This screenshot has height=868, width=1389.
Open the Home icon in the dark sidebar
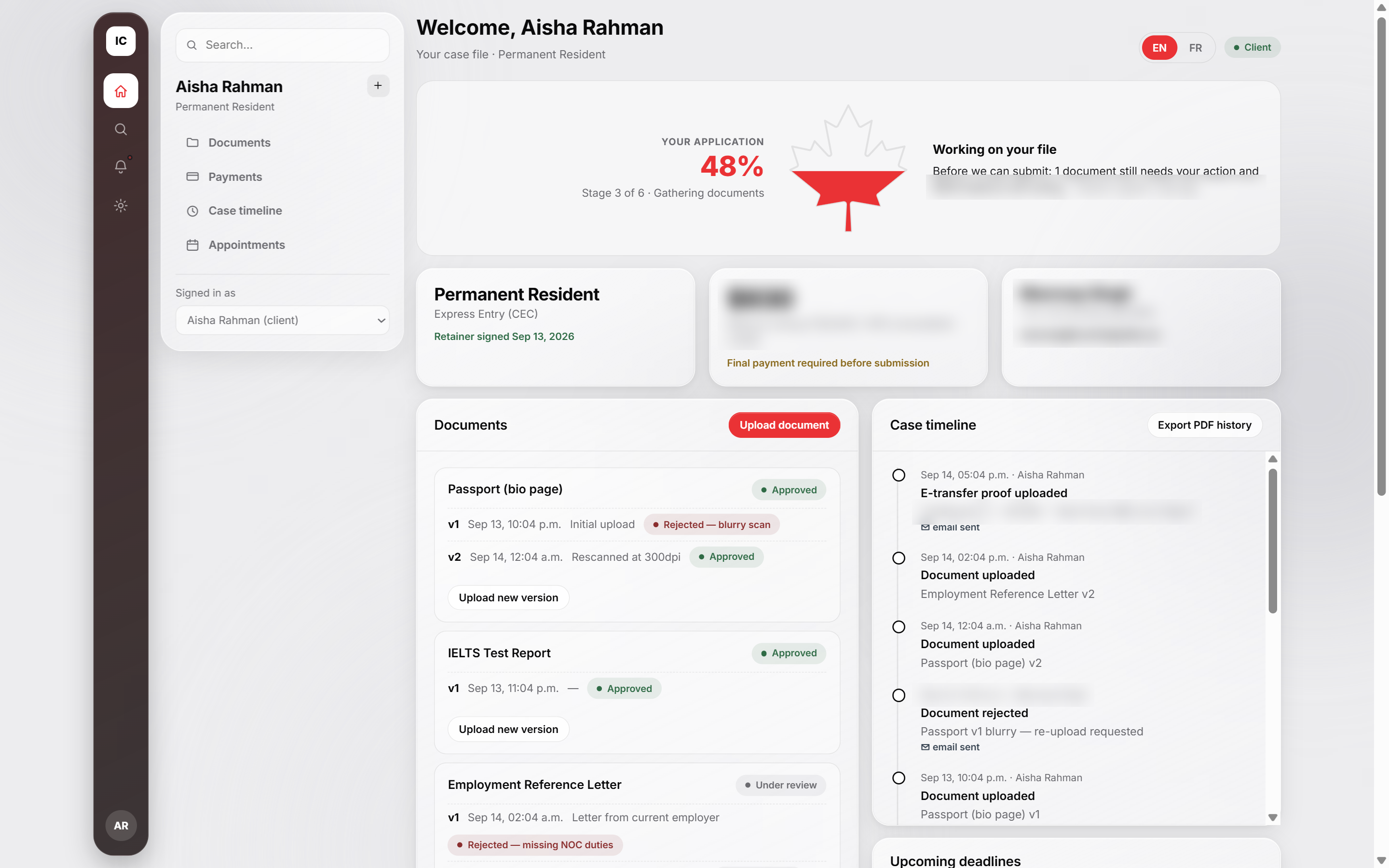point(121,91)
